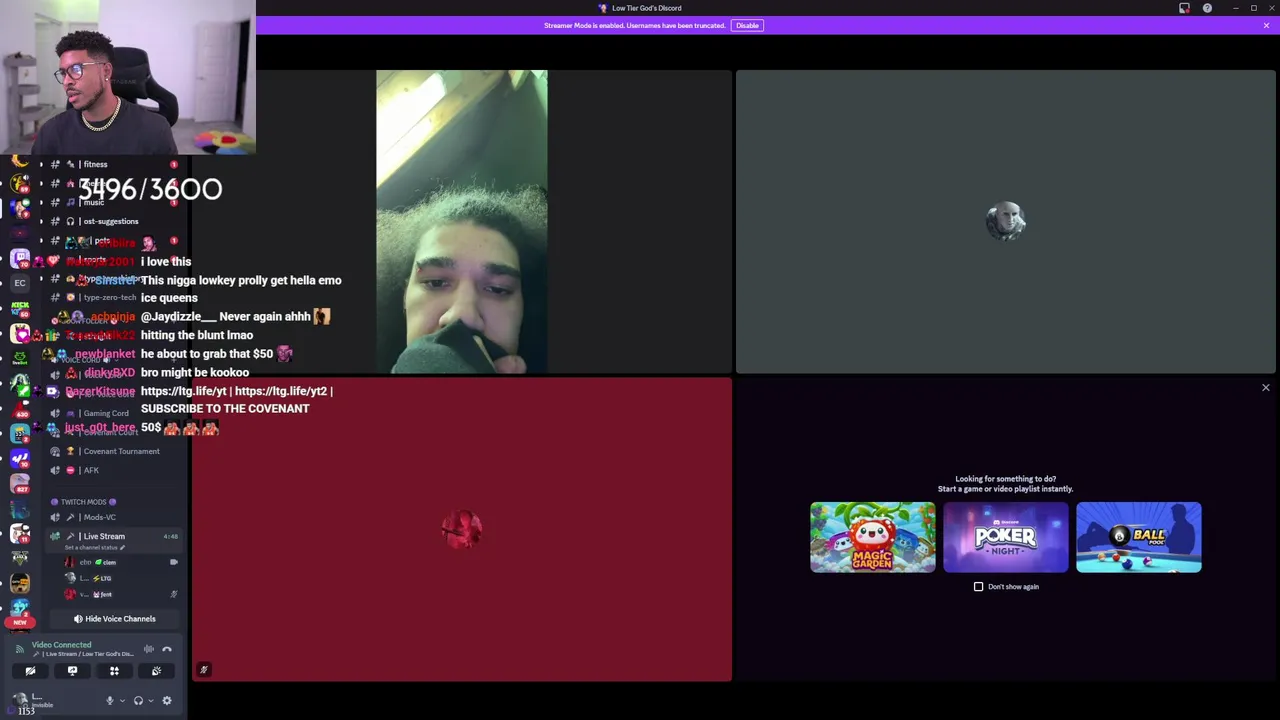Launch the Magic Garden activity

(872, 537)
